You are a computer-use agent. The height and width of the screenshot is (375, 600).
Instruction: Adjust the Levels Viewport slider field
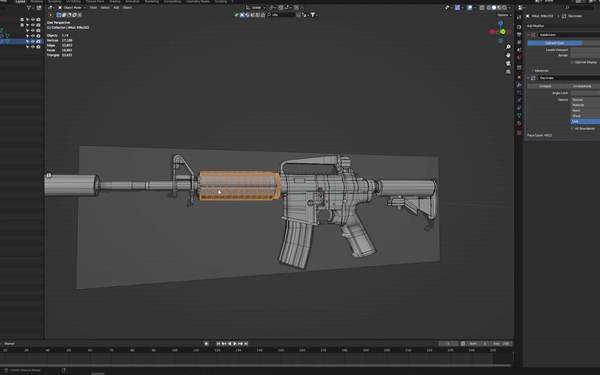(x=585, y=50)
